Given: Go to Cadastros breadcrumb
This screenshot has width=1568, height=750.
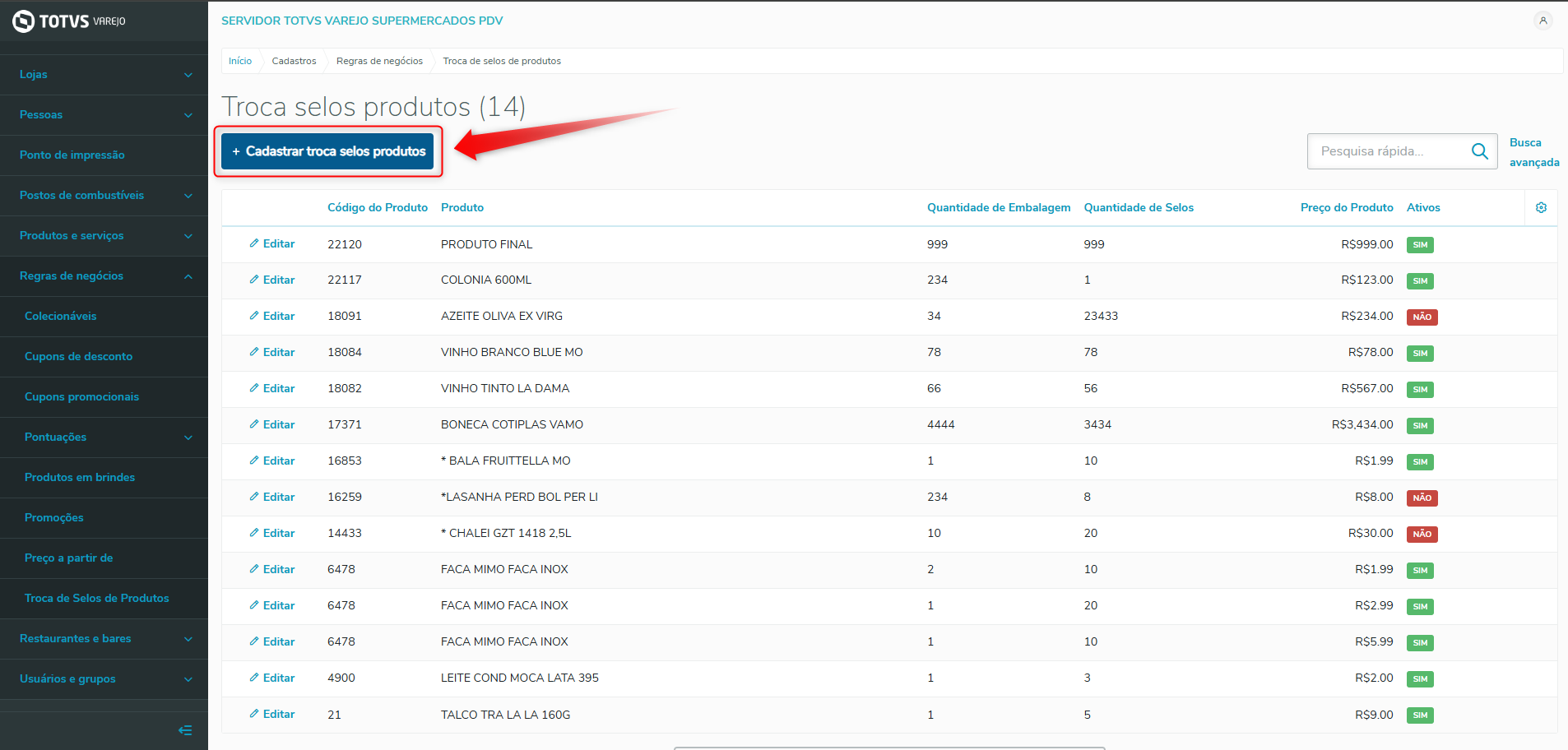Looking at the screenshot, I should [294, 61].
